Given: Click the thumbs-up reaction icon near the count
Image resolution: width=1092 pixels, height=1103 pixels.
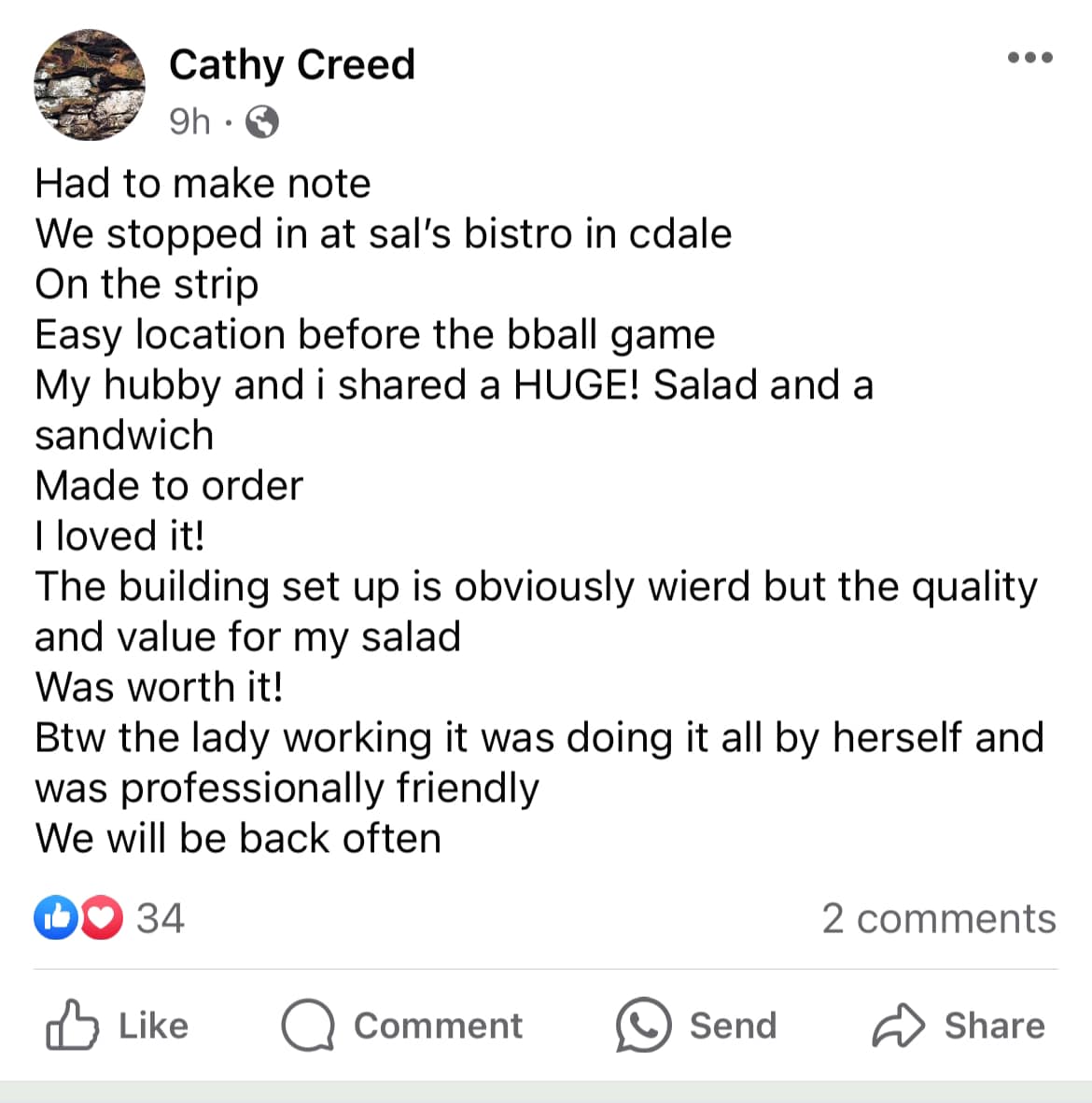Looking at the screenshot, I should (x=57, y=918).
